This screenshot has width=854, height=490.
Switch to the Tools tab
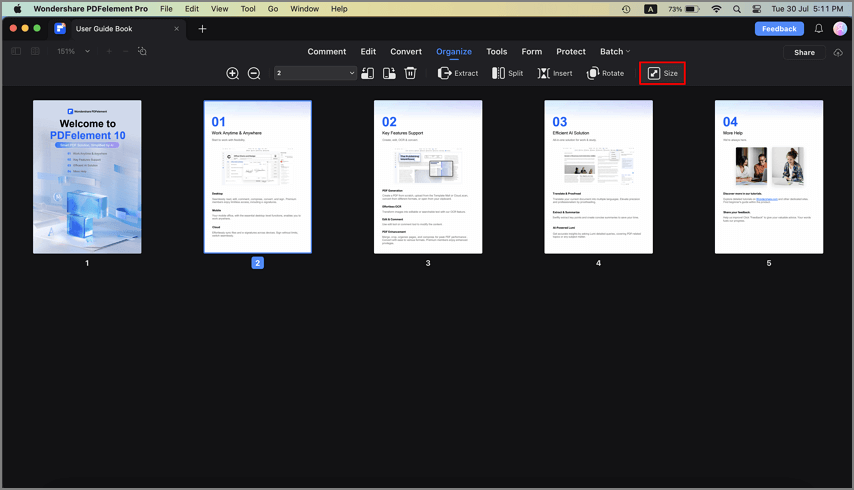tap(497, 51)
